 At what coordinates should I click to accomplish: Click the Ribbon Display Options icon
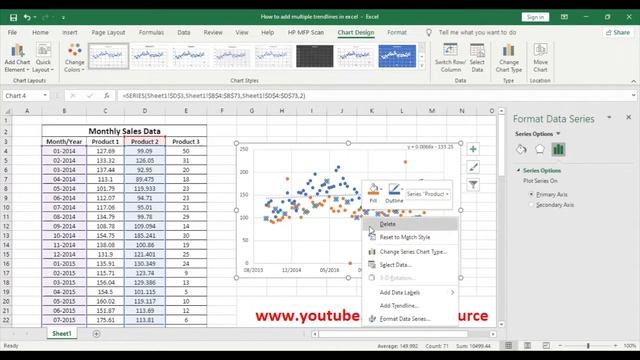coord(564,17)
